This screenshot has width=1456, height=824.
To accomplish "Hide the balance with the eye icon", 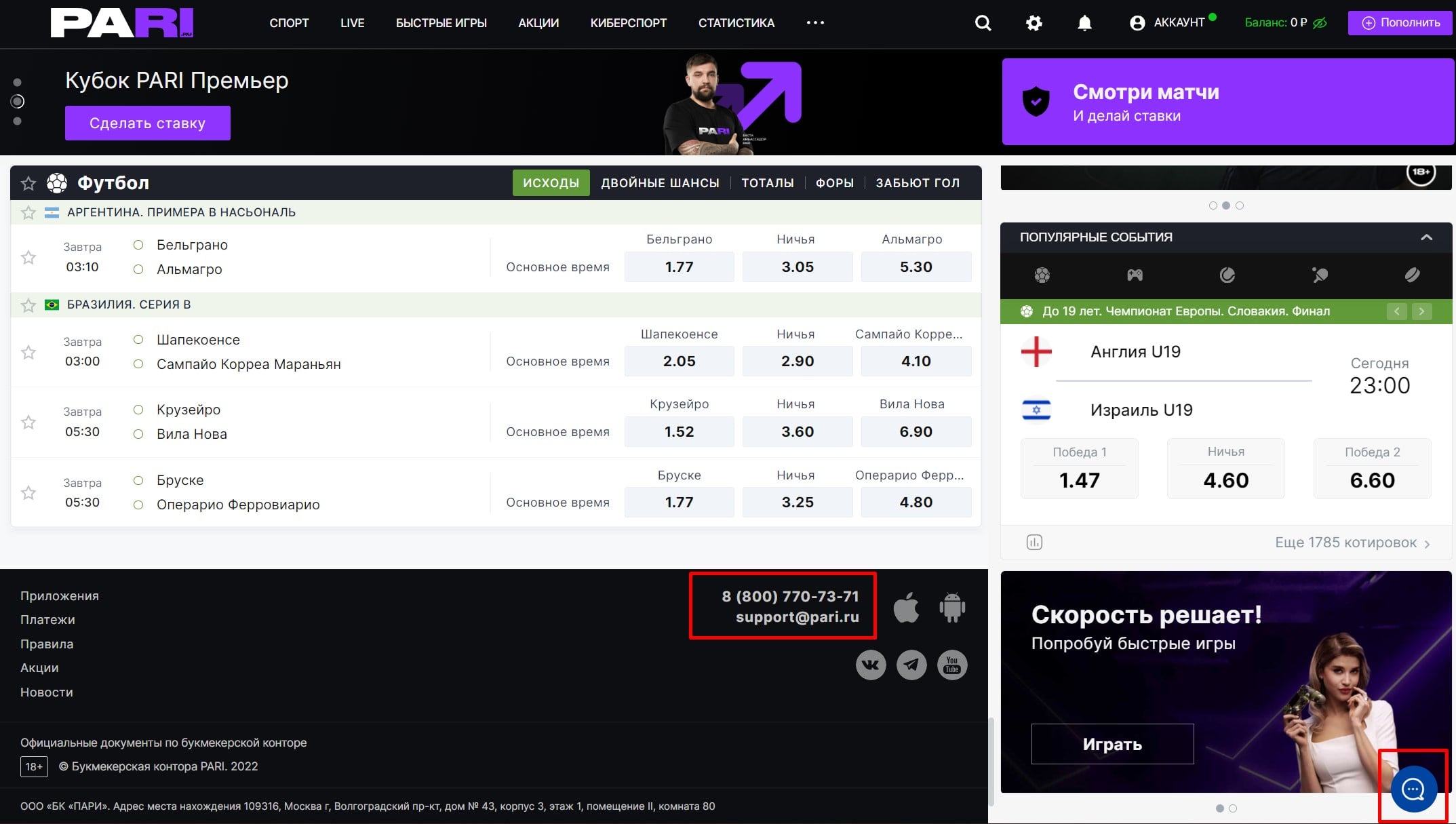I will click(1320, 23).
